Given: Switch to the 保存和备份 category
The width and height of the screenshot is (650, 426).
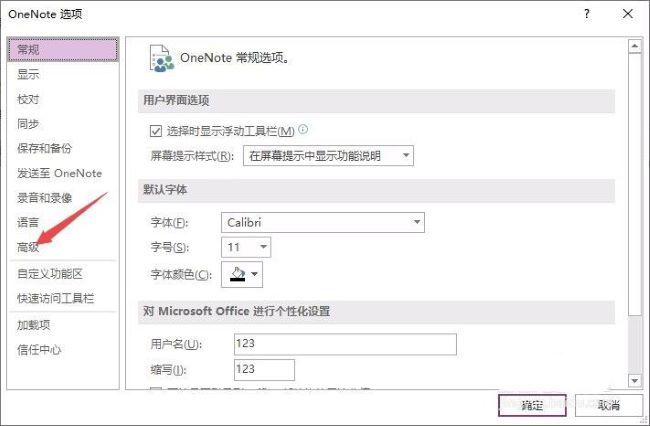Looking at the screenshot, I should pos(44,148).
